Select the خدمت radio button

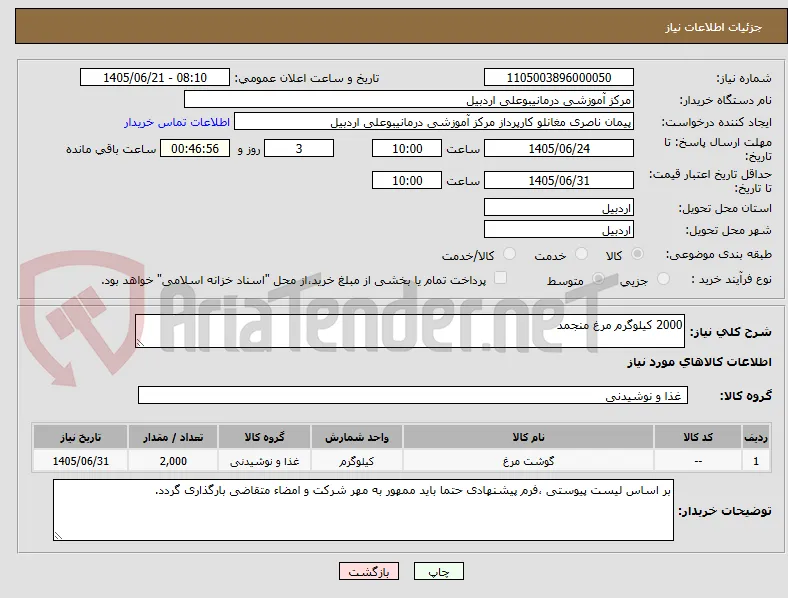click(x=581, y=254)
